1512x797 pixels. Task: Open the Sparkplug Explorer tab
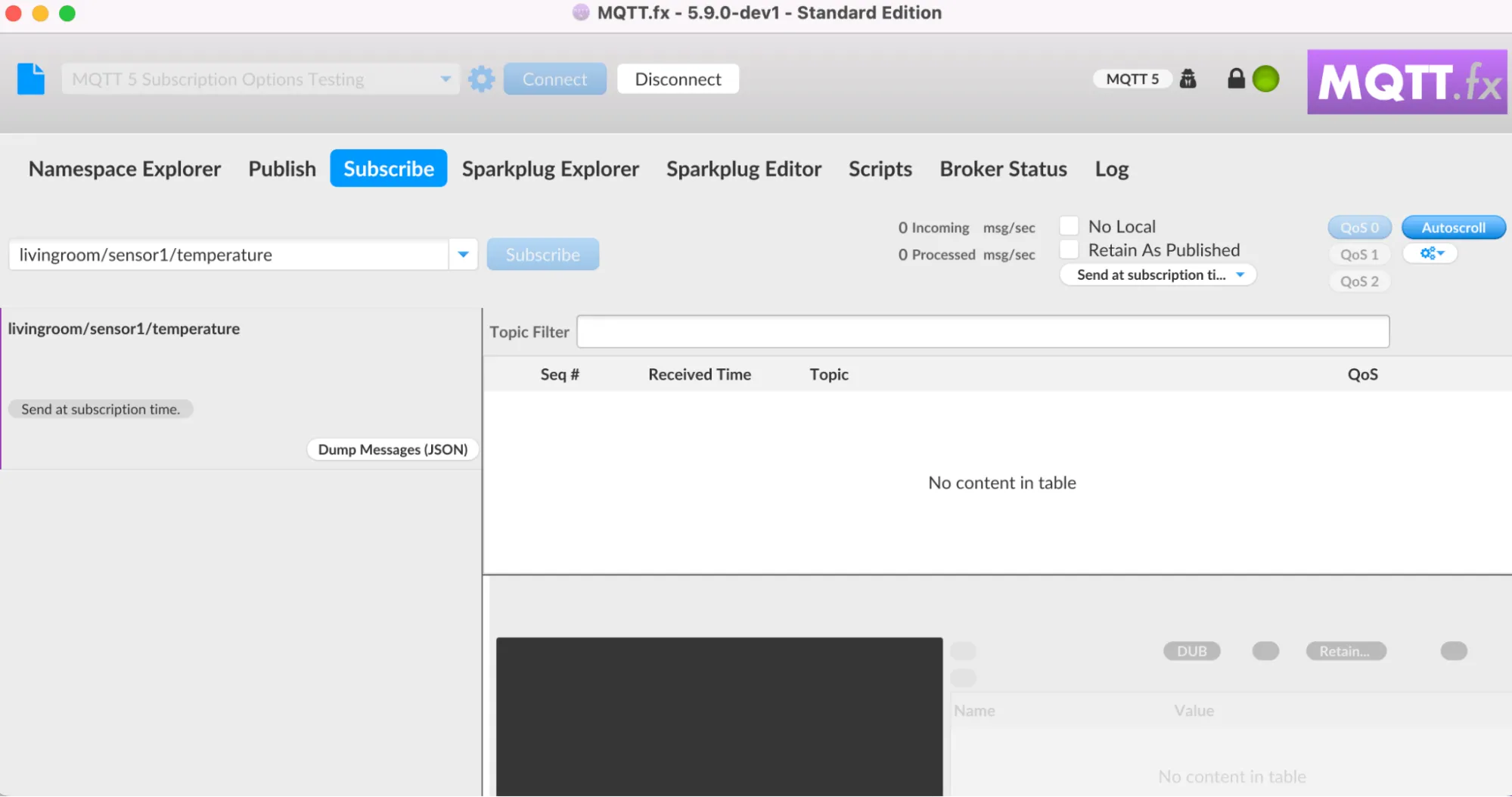pyautogui.click(x=551, y=169)
